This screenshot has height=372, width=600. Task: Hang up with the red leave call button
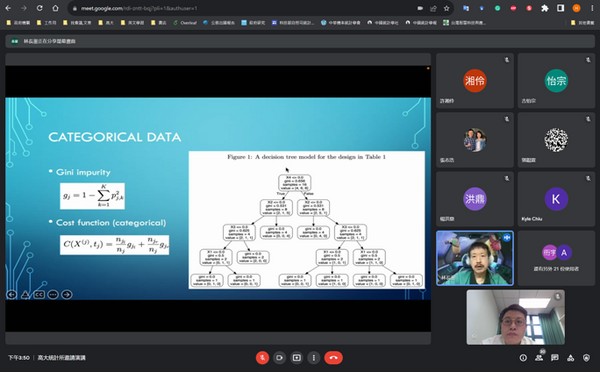tap(333, 358)
